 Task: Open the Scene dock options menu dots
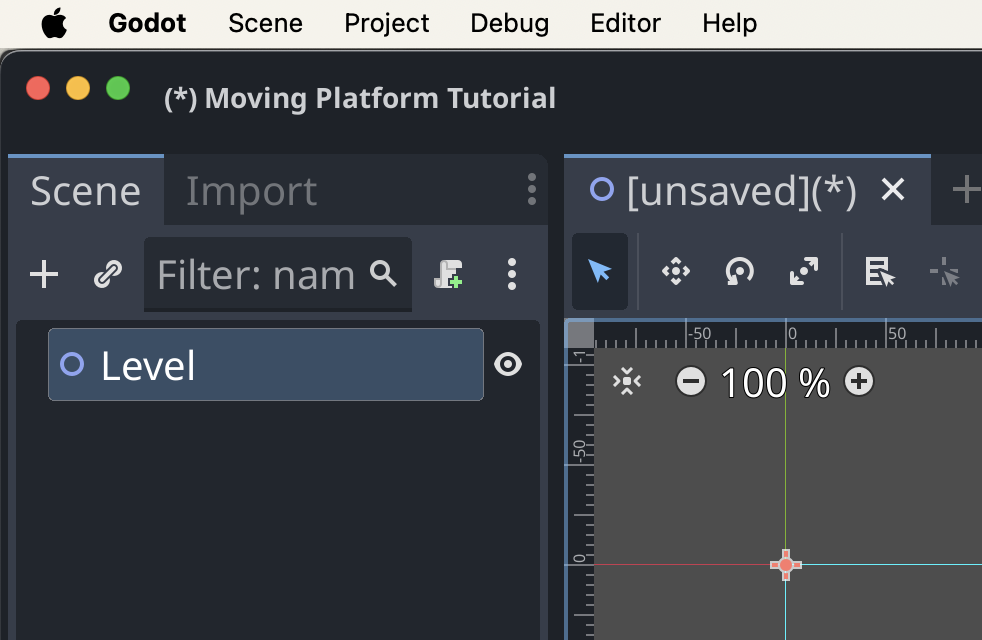coord(512,274)
